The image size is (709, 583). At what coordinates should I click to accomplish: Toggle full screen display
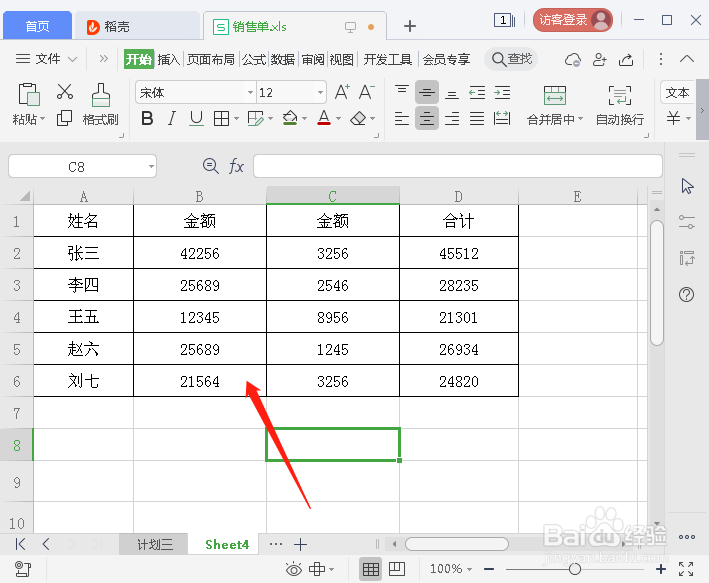pos(686,569)
